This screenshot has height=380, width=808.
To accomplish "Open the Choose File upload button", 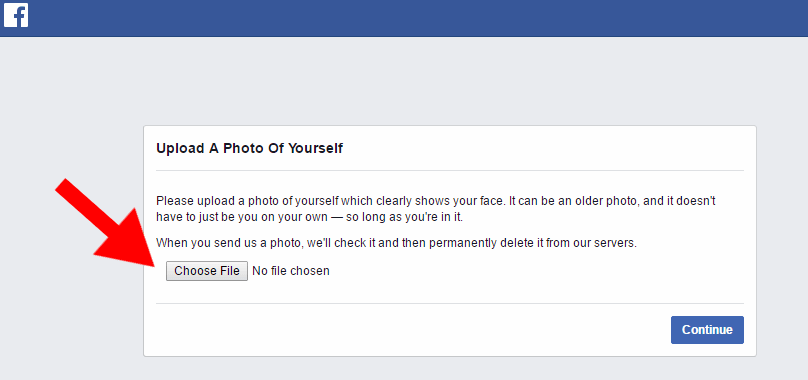I will click(x=207, y=271).
